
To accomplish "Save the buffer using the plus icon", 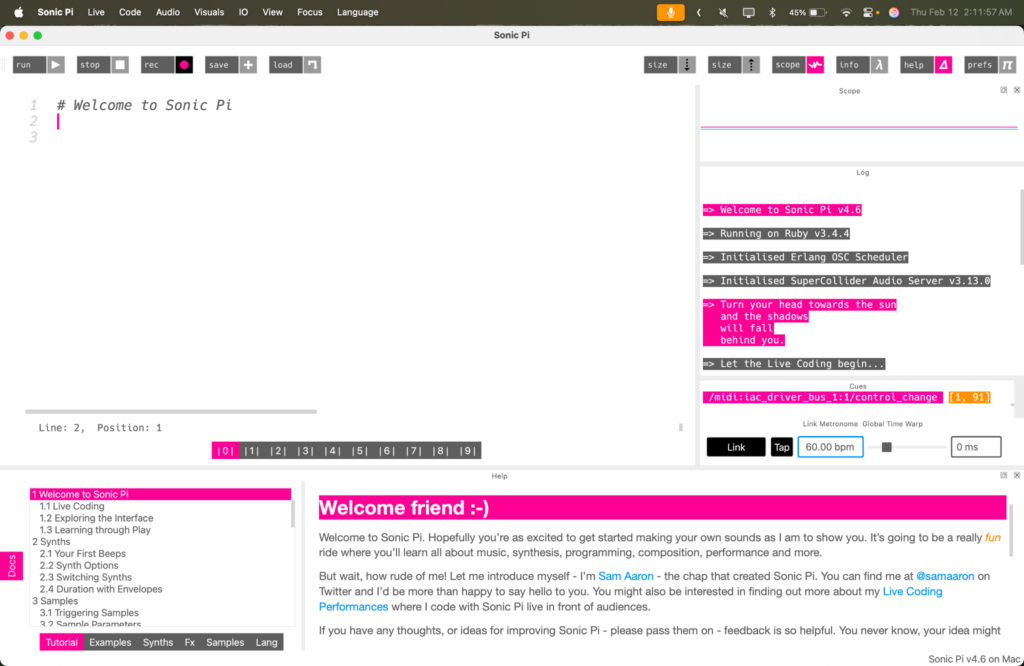I will pyautogui.click(x=247, y=64).
